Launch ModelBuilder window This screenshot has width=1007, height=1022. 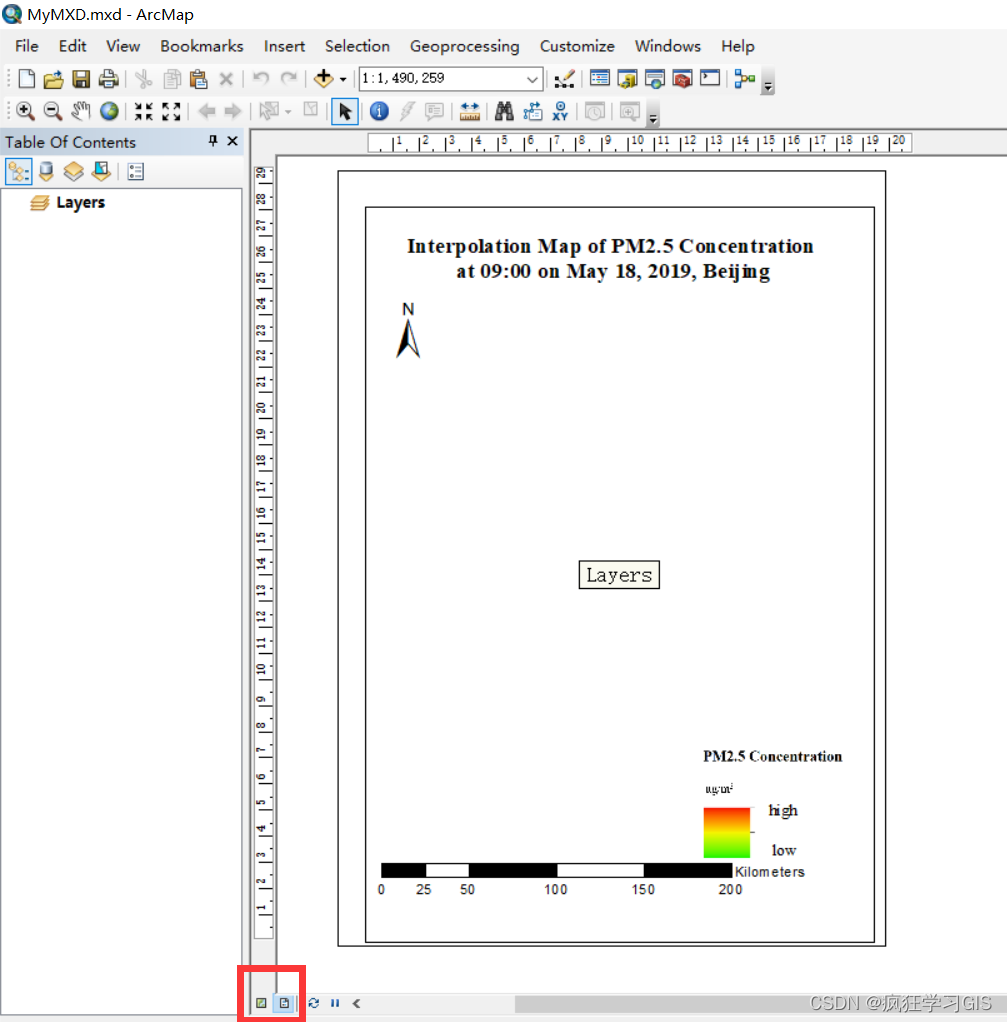(x=744, y=79)
